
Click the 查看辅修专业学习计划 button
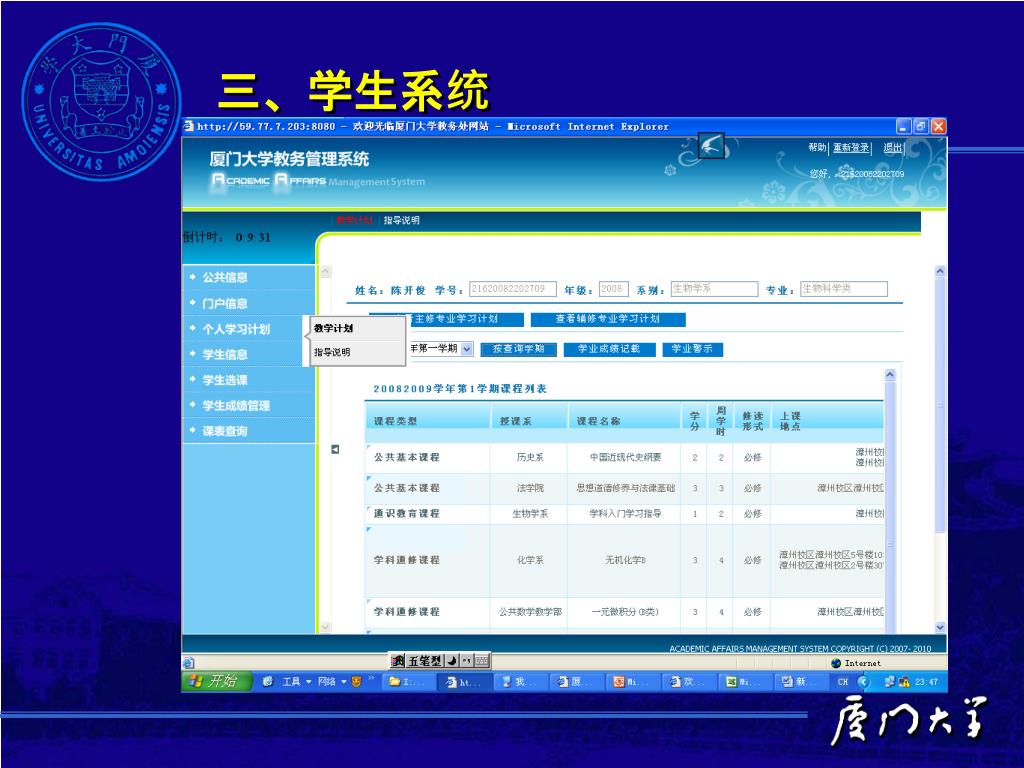click(607, 319)
